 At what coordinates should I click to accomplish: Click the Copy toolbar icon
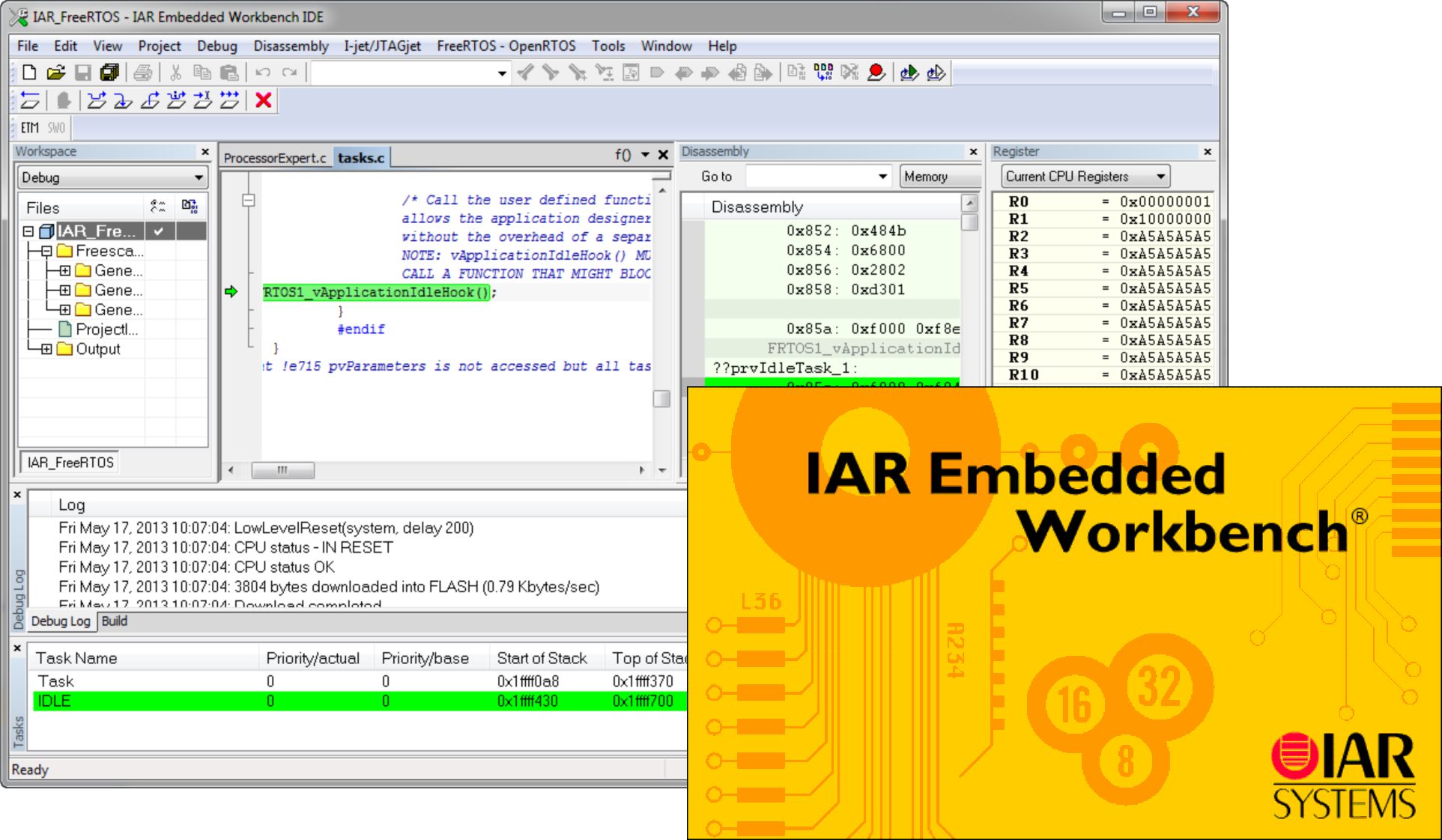pos(202,73)
